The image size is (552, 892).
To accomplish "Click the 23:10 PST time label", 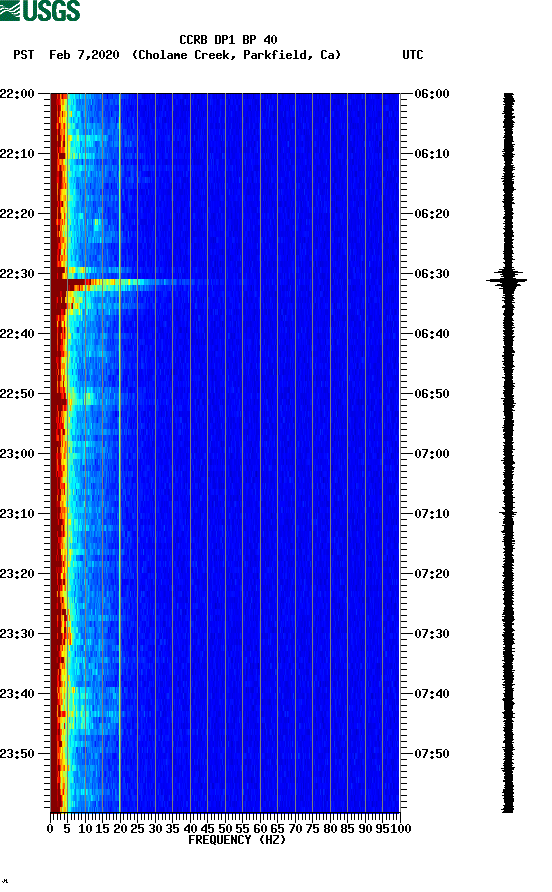I will pos(17,514).
